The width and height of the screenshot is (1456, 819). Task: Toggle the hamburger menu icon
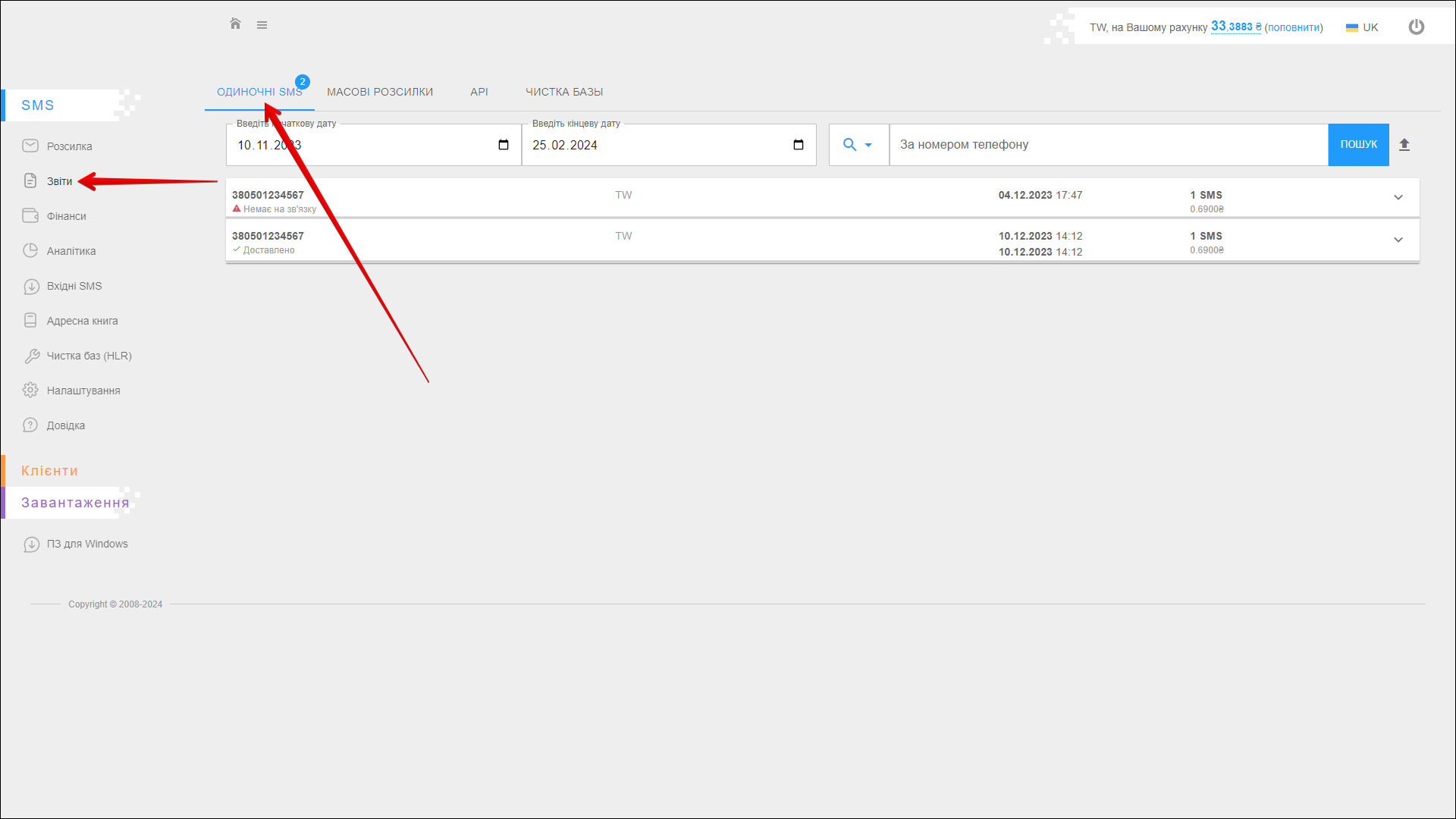262,25
